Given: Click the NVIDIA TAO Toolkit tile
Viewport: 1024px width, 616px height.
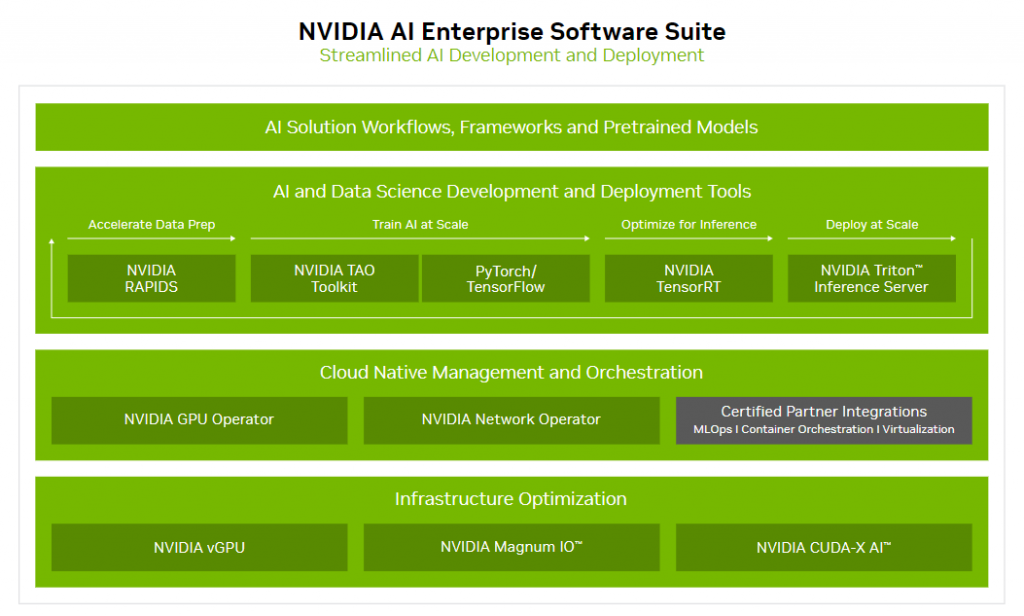Looking at the screenshot, I should tap(333, 278).
